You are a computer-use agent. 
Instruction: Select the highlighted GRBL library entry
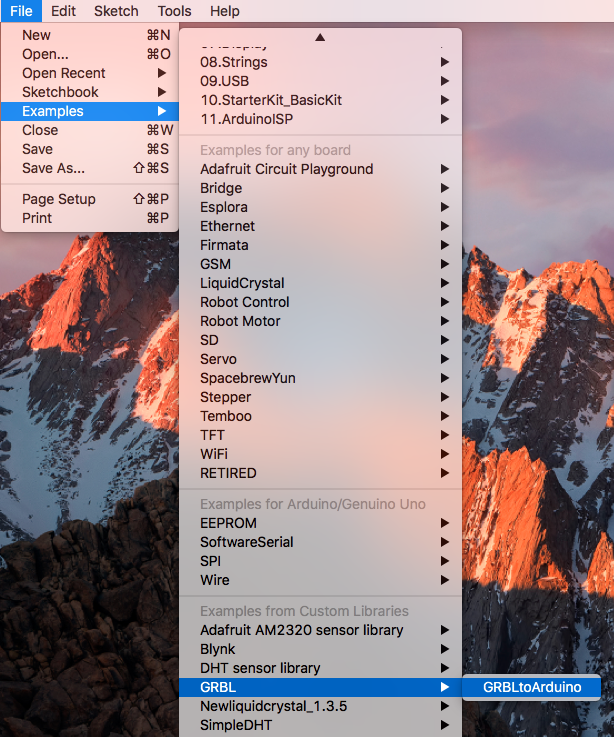(320, 687)
